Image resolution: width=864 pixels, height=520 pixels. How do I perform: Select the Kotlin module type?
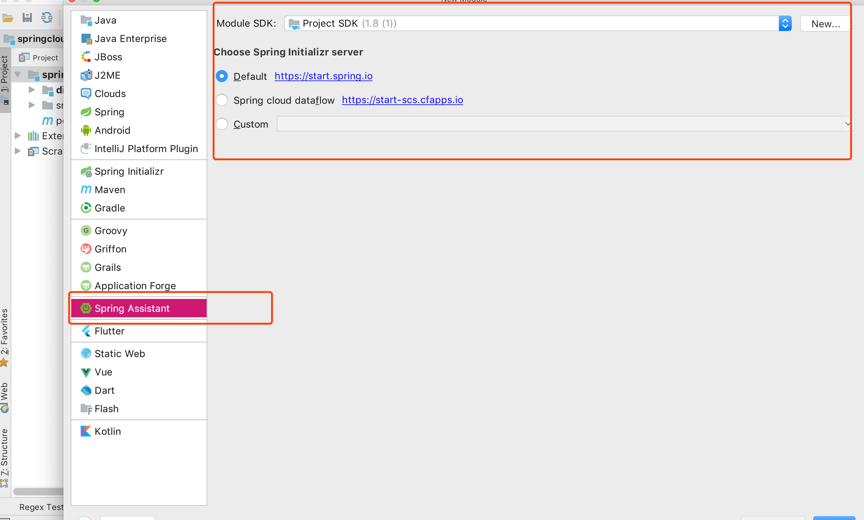139,431
